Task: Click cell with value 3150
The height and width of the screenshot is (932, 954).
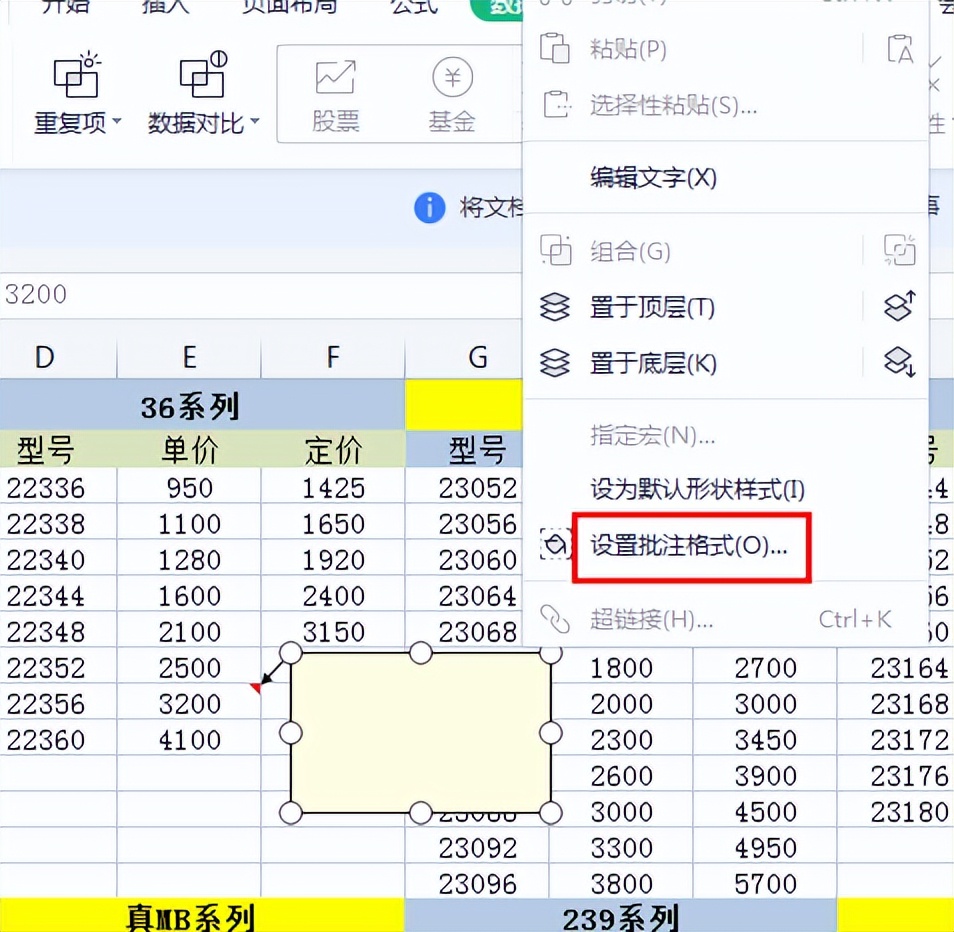Action: pyautogui.click(x=333, y=631)
